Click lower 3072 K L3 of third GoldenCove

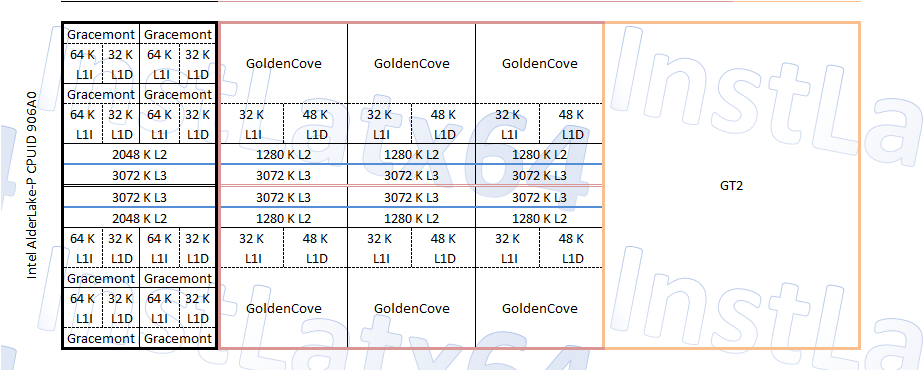540,197
